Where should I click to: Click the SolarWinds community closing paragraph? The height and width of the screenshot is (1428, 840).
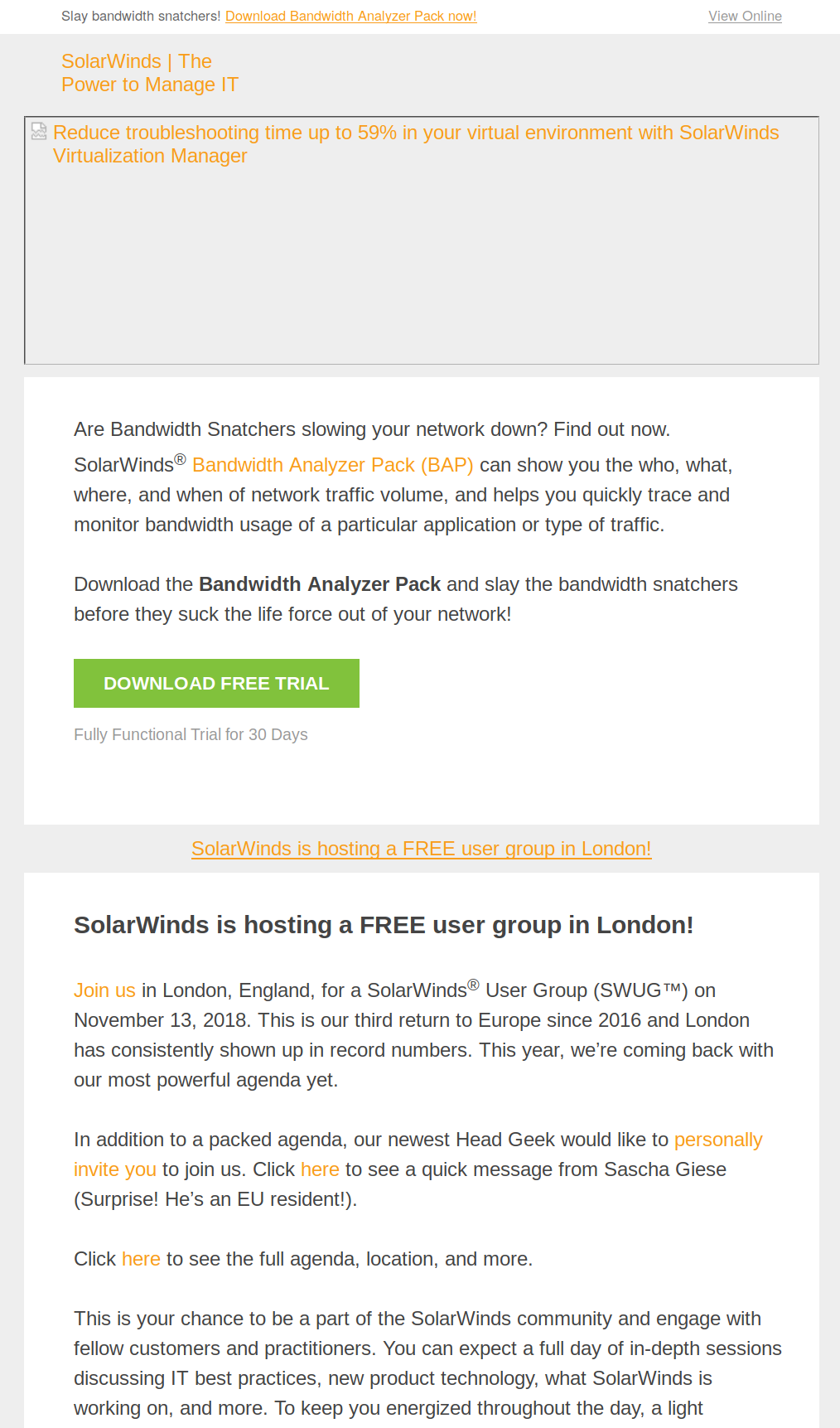coord(427,1363)
